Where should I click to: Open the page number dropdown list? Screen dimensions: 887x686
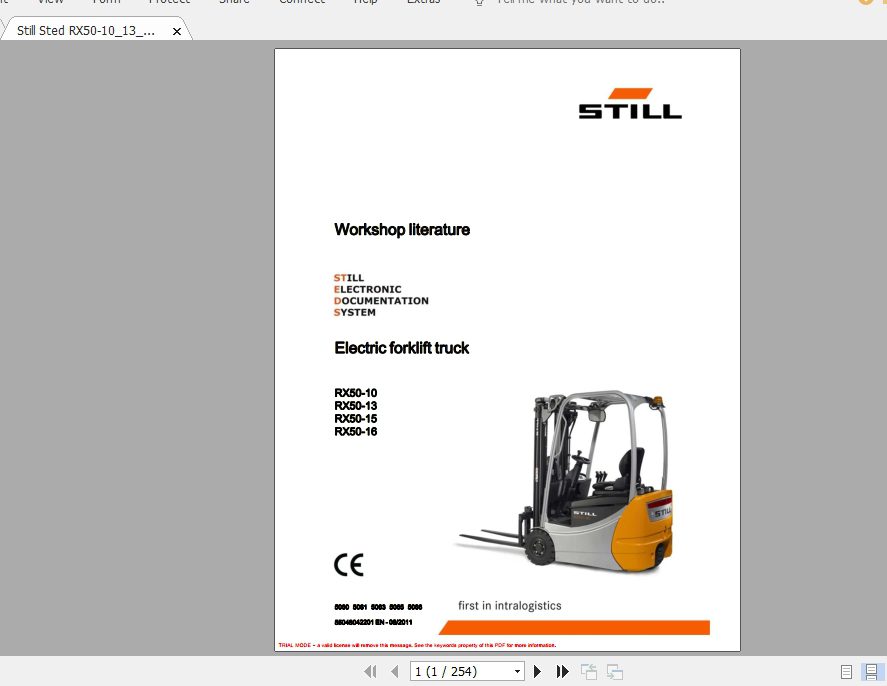[x=517, y=671]
